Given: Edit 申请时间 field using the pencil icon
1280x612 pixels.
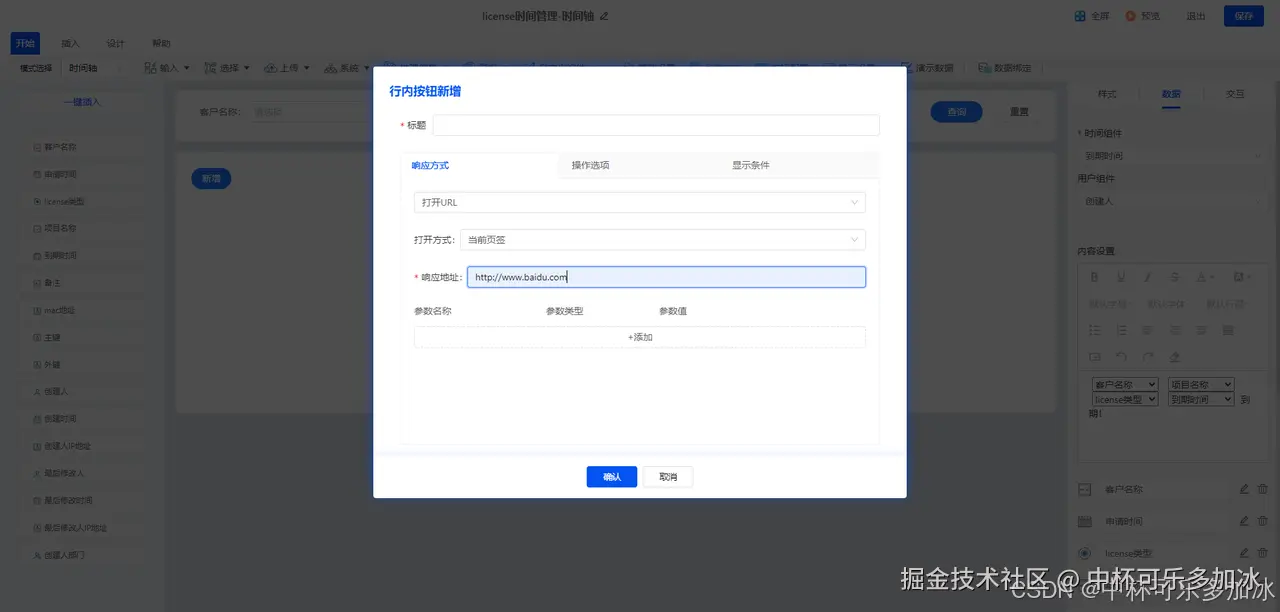Looking at the screenshot, I should point(1247,520).
